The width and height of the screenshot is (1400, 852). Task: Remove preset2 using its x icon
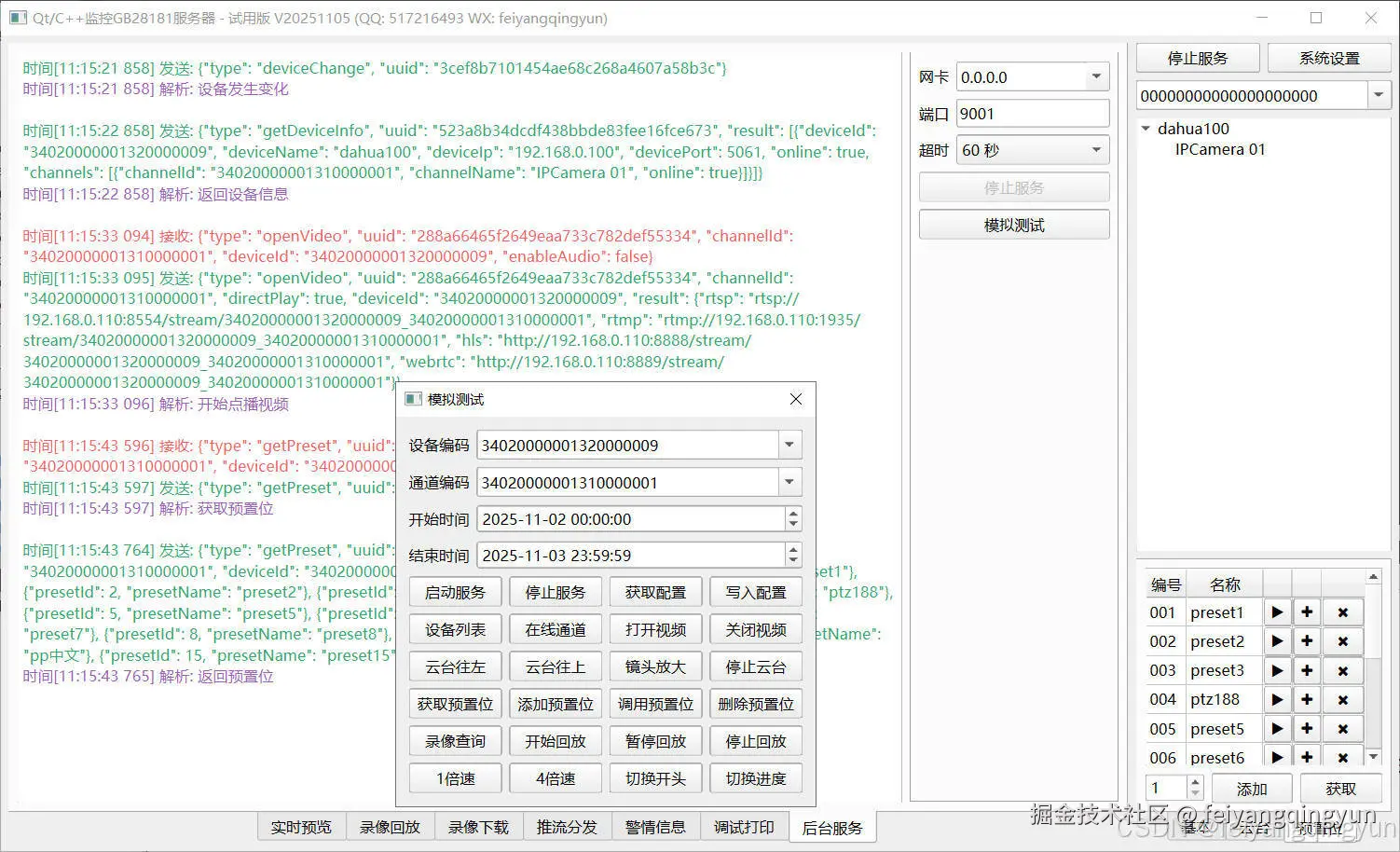(x=1343, y=641)
